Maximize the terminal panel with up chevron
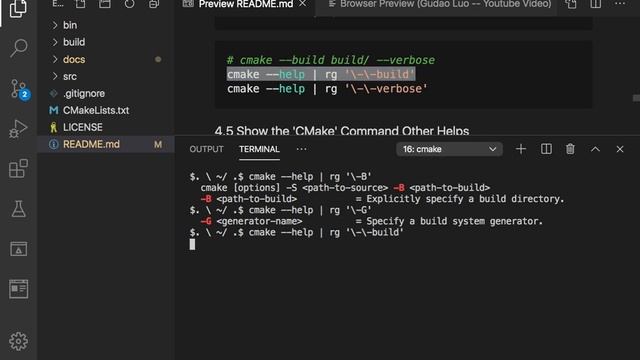640x360 pixels. click(x=596, y=149)
